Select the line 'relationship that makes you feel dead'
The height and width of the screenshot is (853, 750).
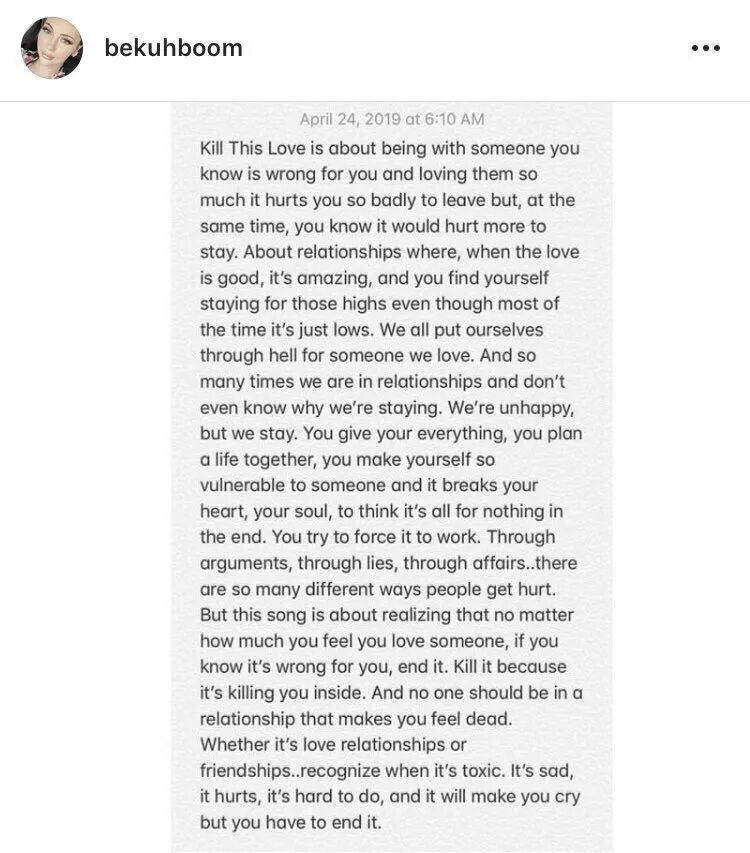(356, 719)
